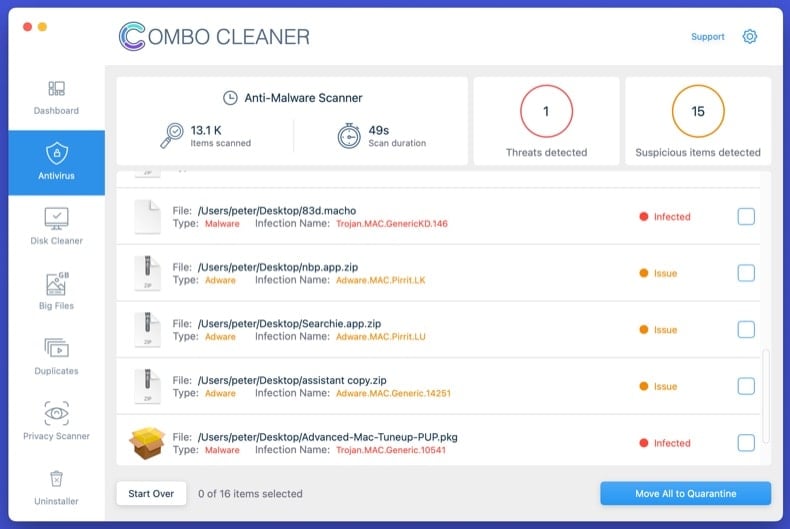Click the Issue status of nbp.app.zip

(x=666, y=273)
